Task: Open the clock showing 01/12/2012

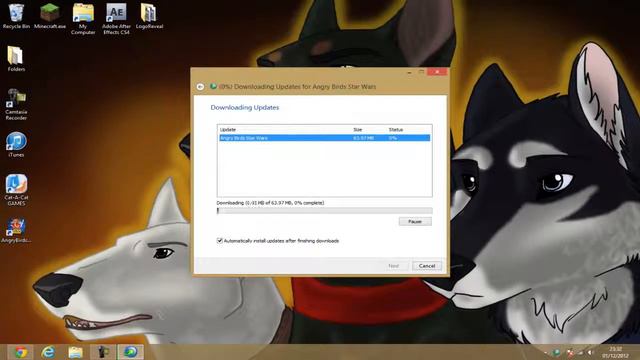Action: [x=616, y=352]
